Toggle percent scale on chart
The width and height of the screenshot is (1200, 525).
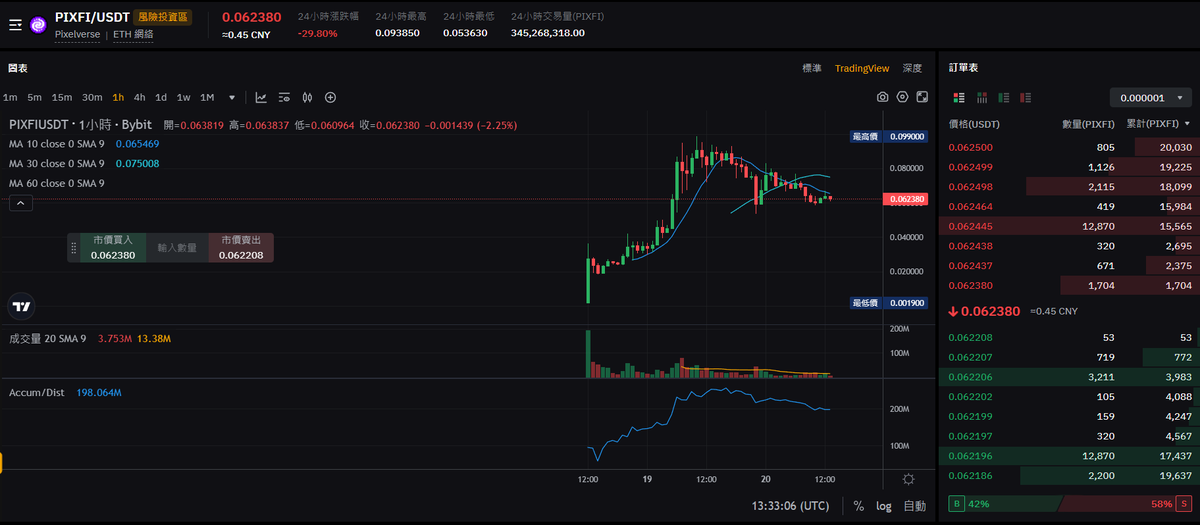pyautogui.click(x=859, y=506)
